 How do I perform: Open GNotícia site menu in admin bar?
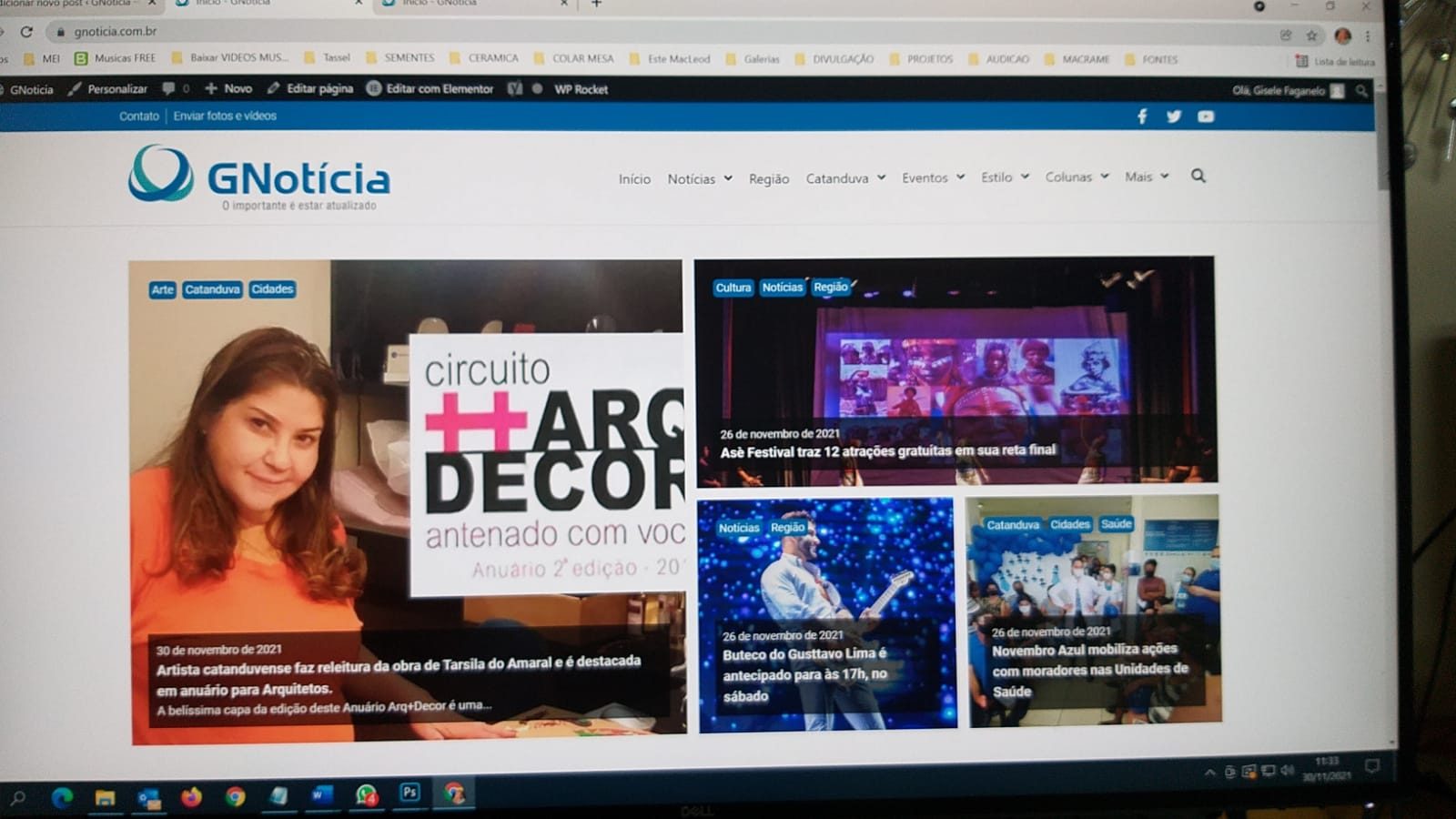pos(28,89)
